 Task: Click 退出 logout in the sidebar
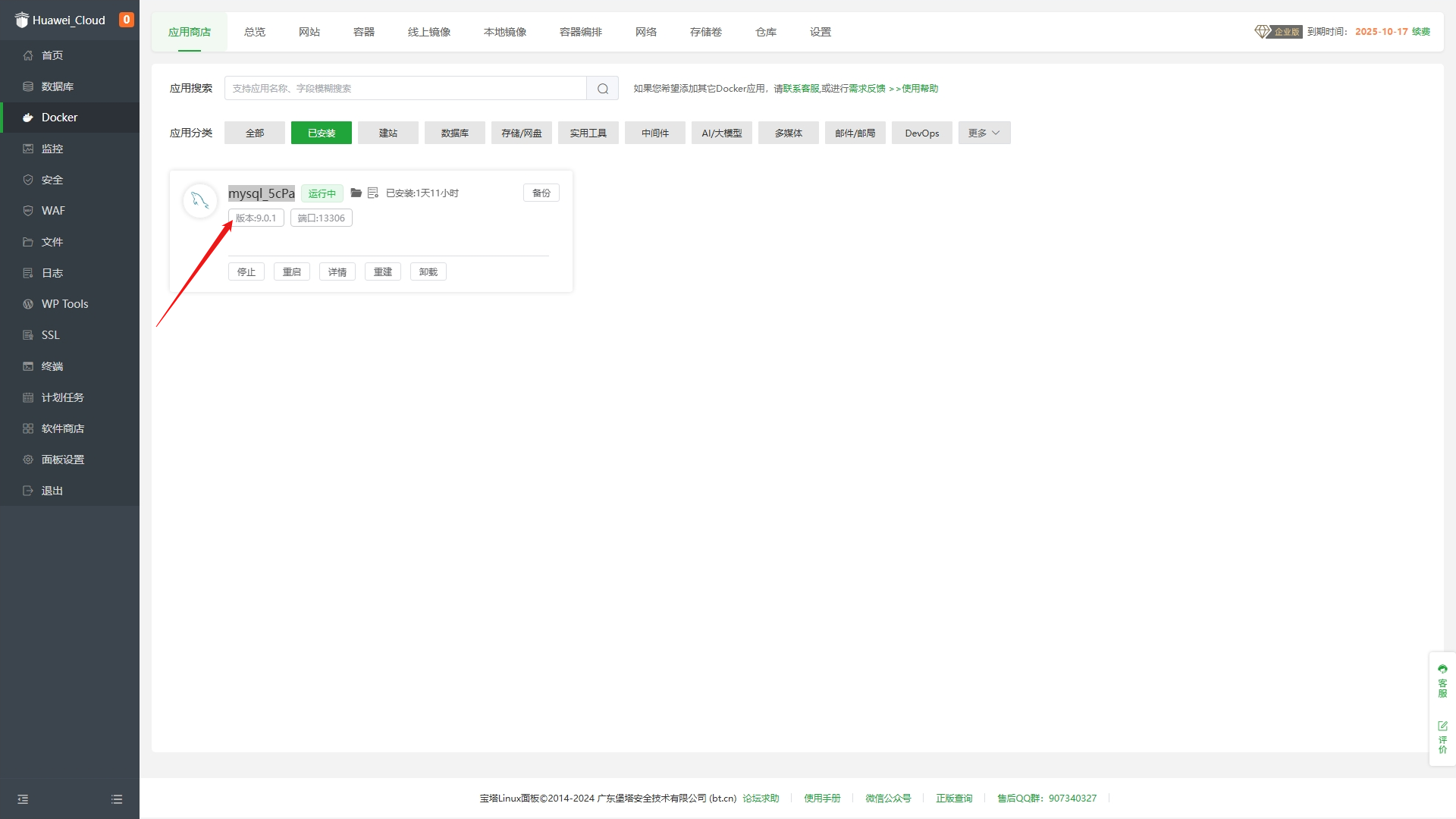tap(70, 491)
